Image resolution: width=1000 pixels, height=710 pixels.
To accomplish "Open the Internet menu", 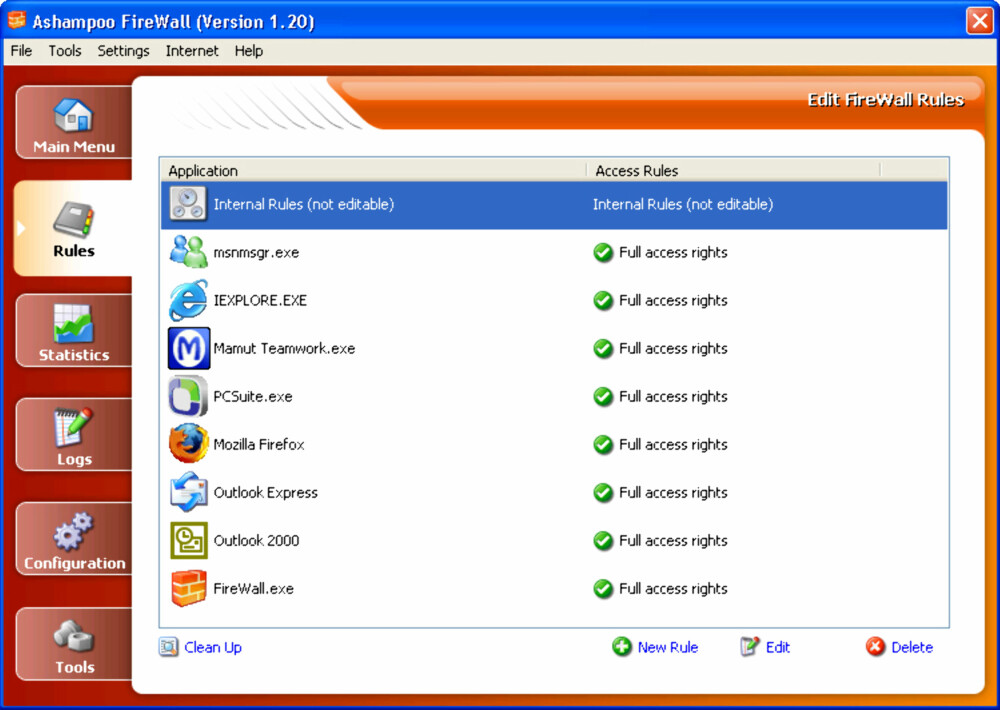I will pos(192,51).
